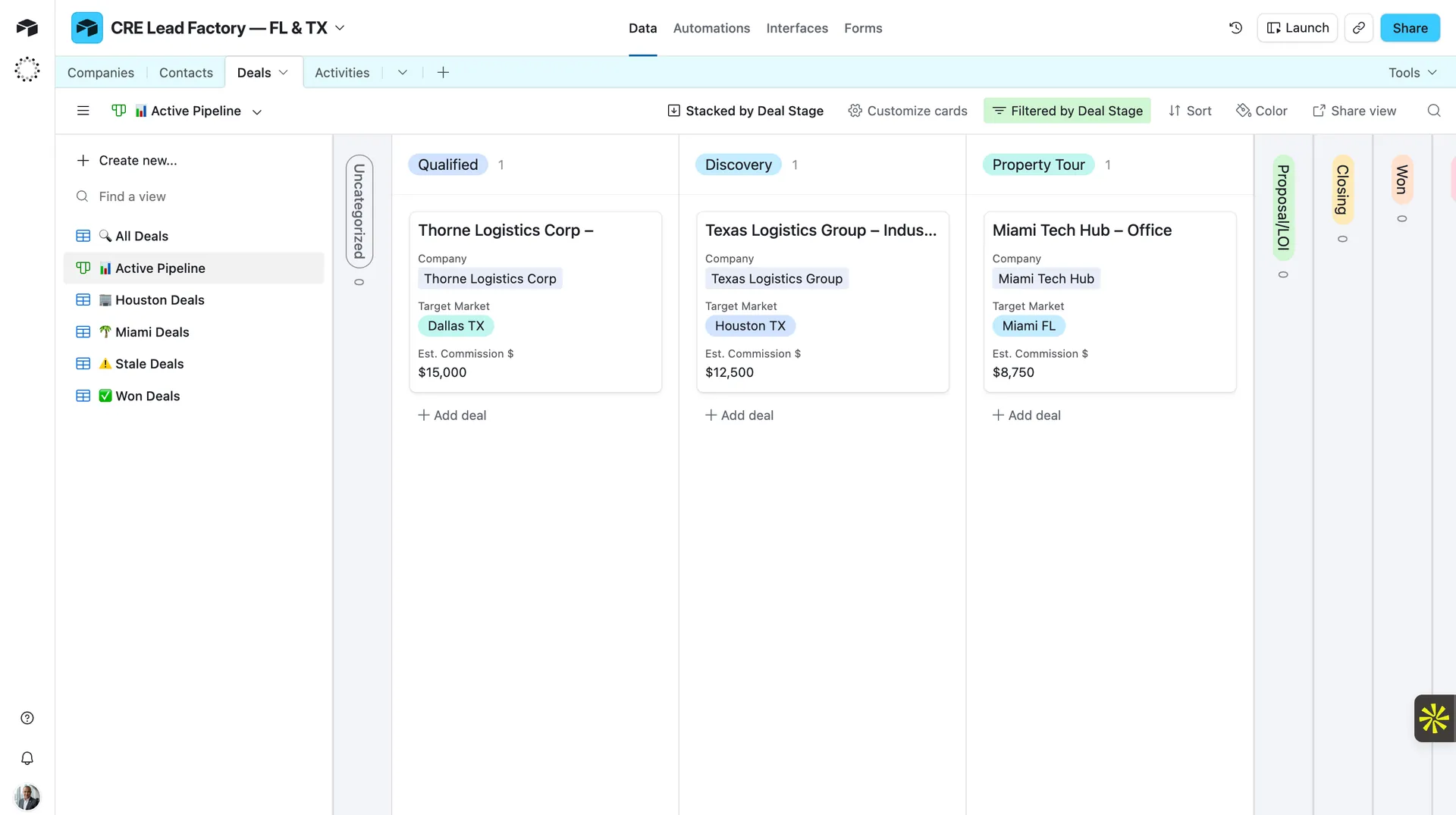1456x815 pixels.
Task: Click the notifications bell icon
Action: [x=27, y=758]
